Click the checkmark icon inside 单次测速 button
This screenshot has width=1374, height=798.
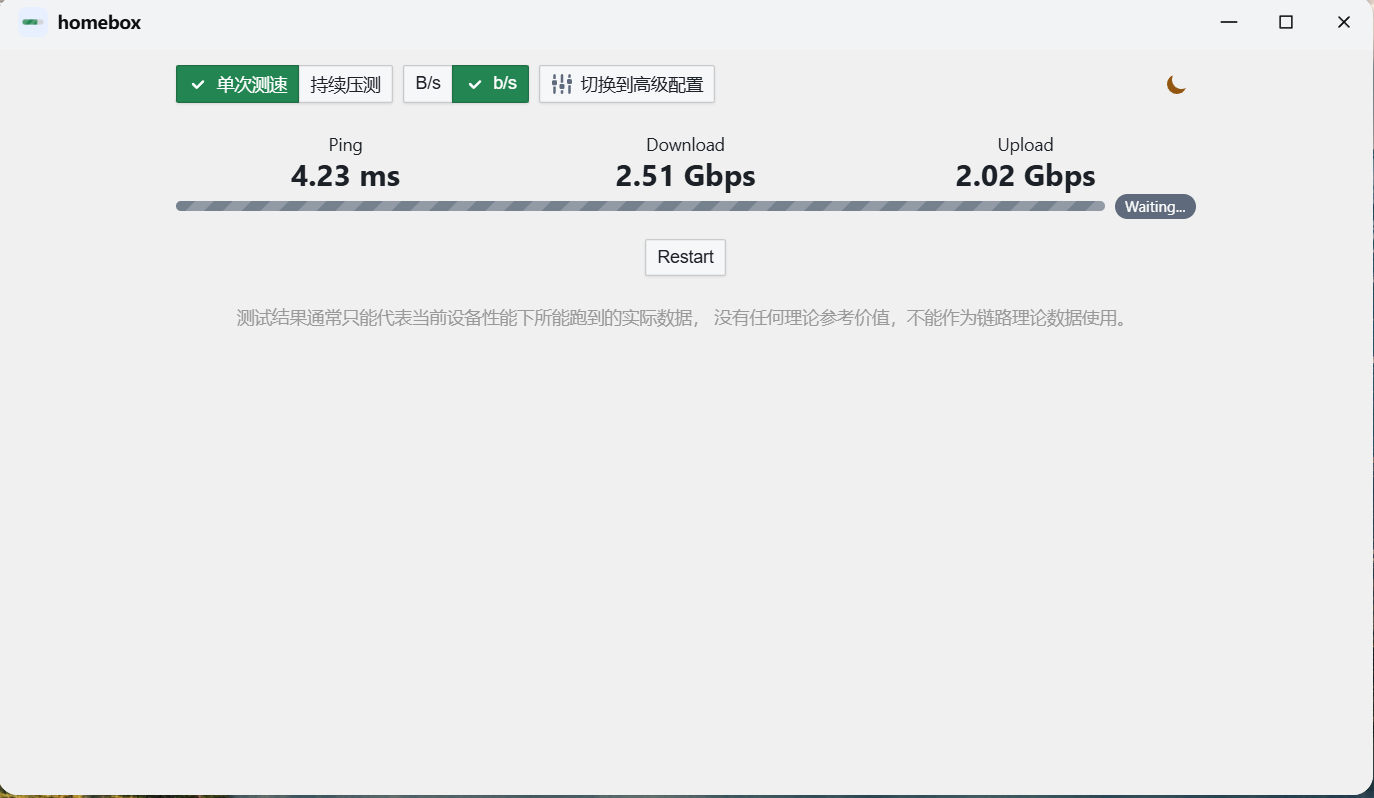click(197, 84)
